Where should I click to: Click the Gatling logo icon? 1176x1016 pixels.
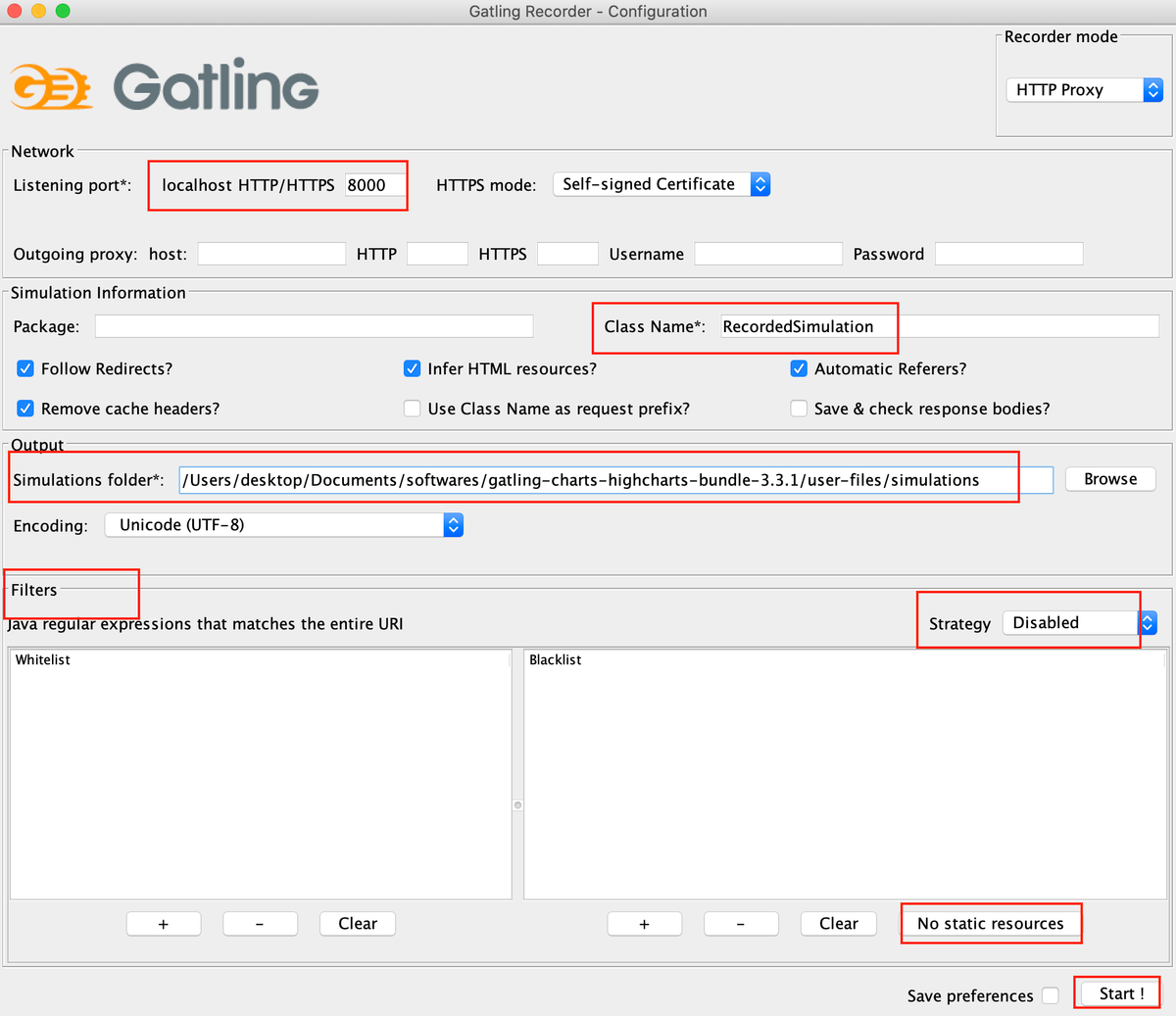[x=51, y=86]
